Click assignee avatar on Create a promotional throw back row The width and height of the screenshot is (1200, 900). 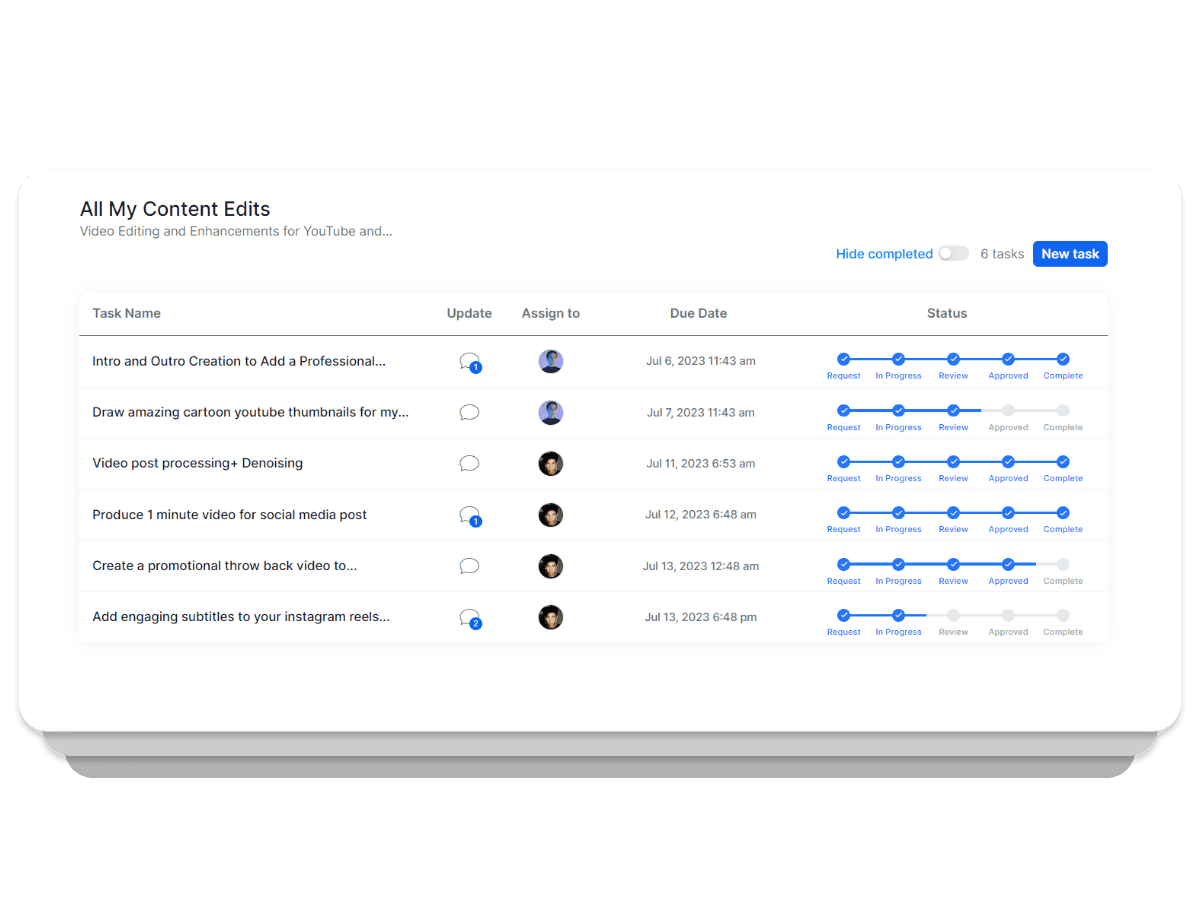(x=551, y=566)
